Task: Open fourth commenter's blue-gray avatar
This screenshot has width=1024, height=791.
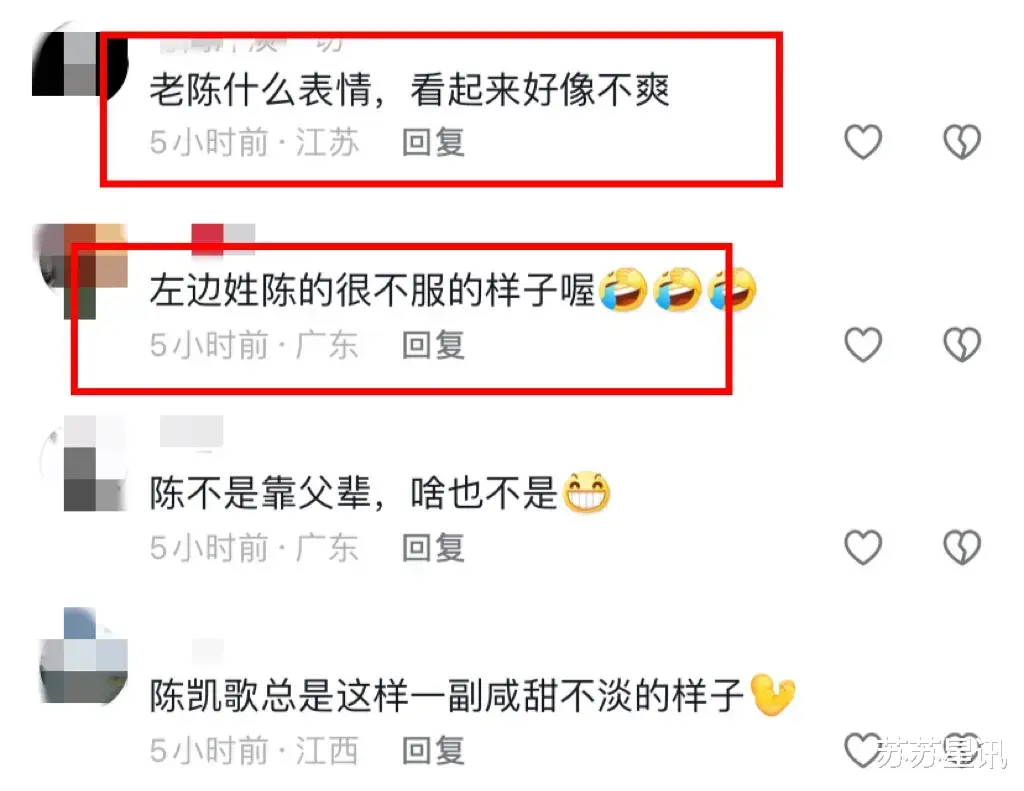Action: tap(84, 656)
